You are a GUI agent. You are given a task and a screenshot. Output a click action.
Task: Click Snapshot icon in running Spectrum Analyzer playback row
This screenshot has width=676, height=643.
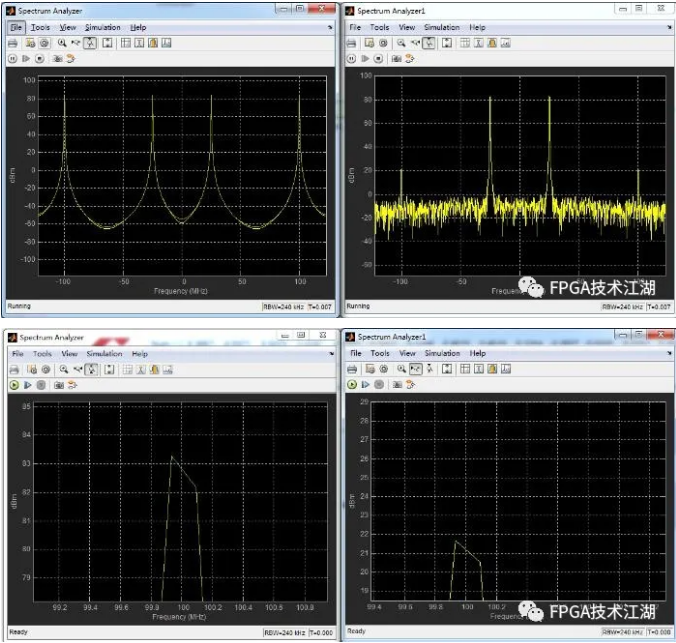[x=58, y=58]
